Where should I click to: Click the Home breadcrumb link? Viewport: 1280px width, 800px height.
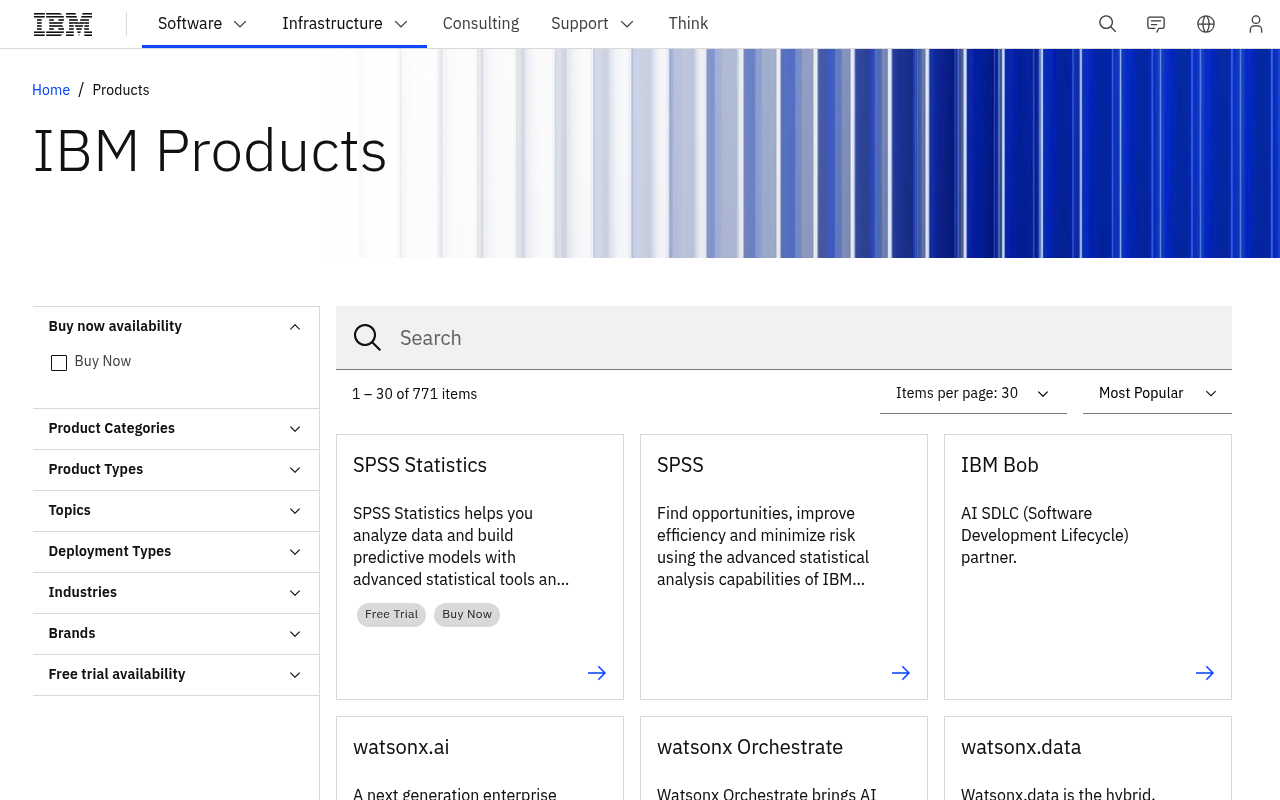pyautogui.click(x=51, y=90)
